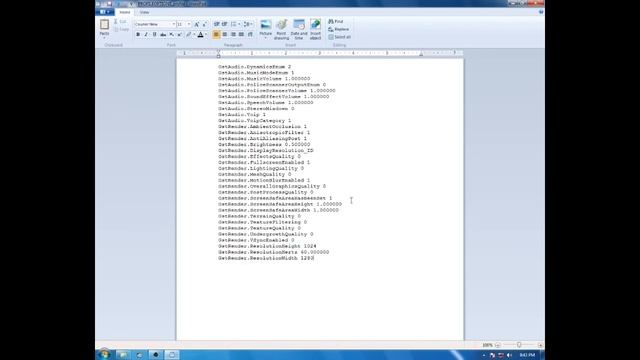The image size is (640, 360).
Task: Insert Date and time
Action: pos(299,29)
